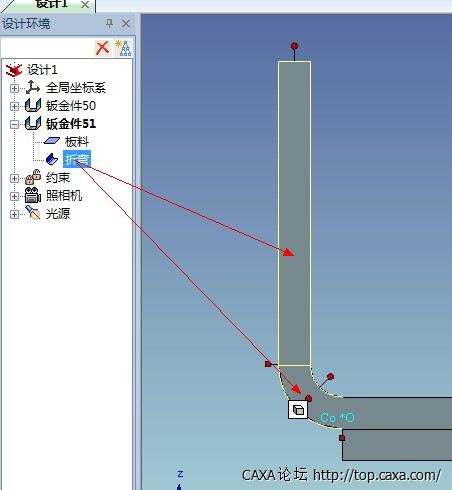
Task: Select 钣金件50 sheet metal part
Action: tap(71, 106)
